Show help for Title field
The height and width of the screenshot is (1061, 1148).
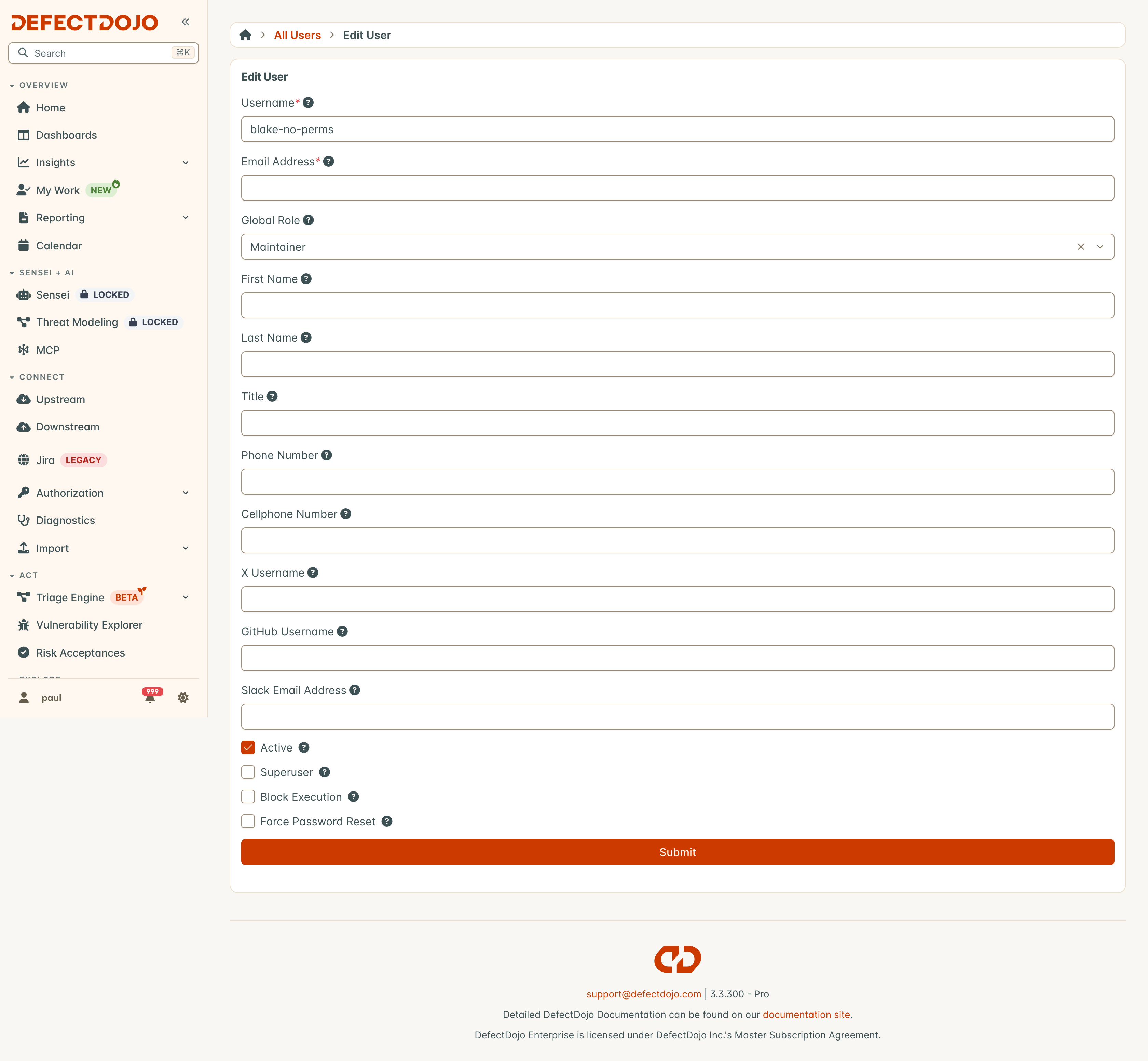[x=272, y=396]
